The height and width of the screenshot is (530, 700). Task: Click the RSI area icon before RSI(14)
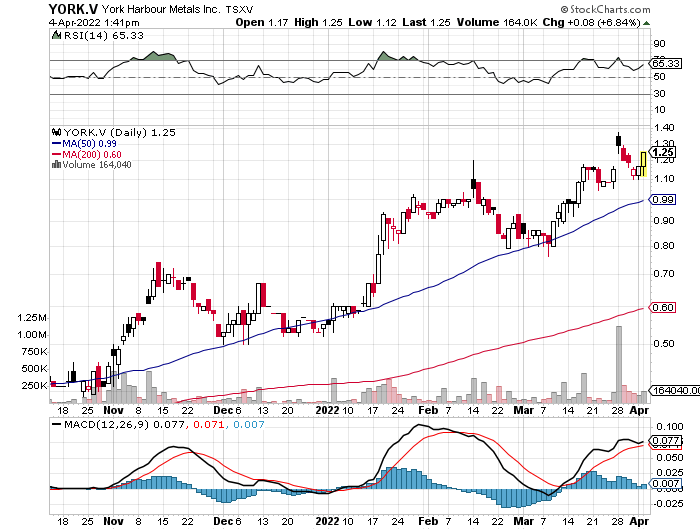pos(56,35)
